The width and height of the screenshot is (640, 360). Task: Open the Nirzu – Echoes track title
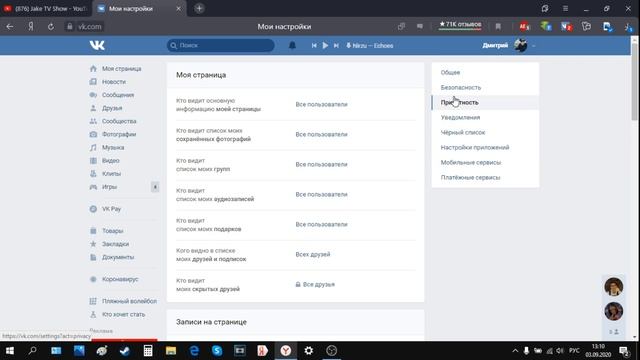(370, 45)
